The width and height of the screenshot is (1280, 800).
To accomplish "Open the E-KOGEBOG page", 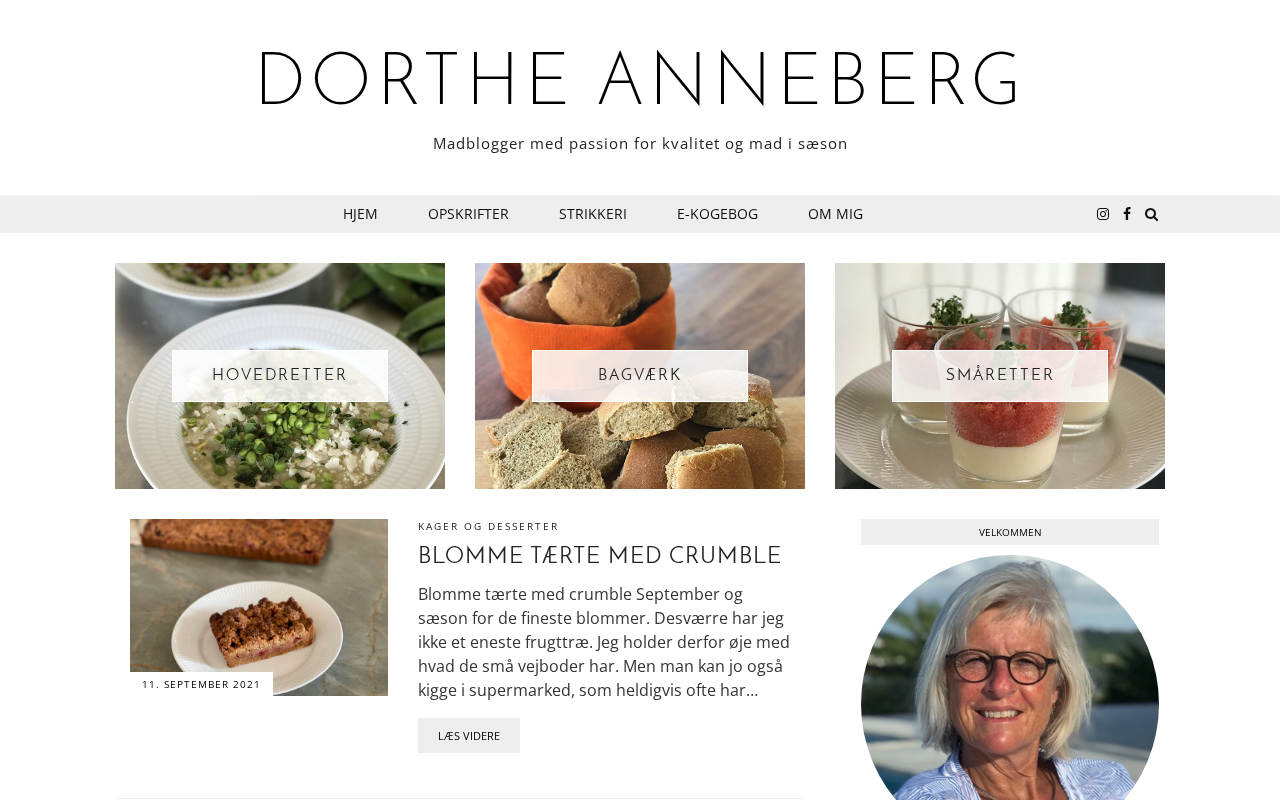I will click(717, 214).
